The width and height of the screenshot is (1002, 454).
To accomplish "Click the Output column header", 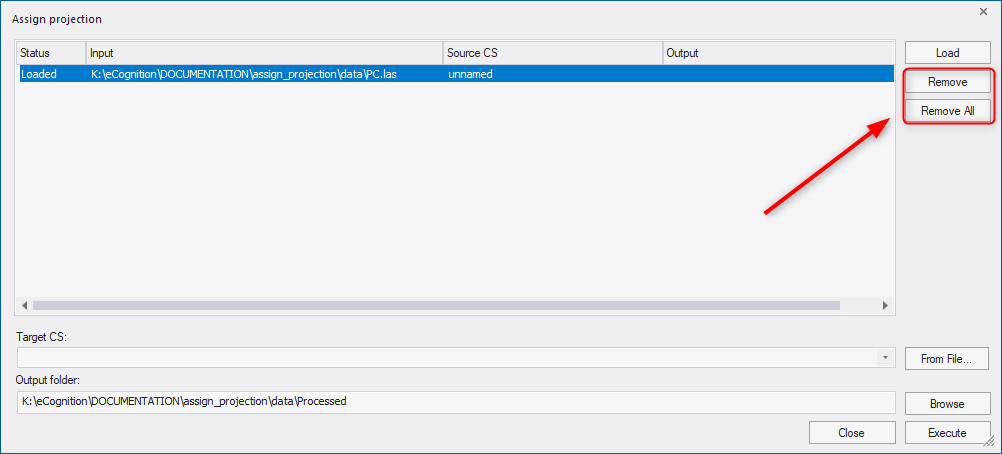I will coord(776,53).
